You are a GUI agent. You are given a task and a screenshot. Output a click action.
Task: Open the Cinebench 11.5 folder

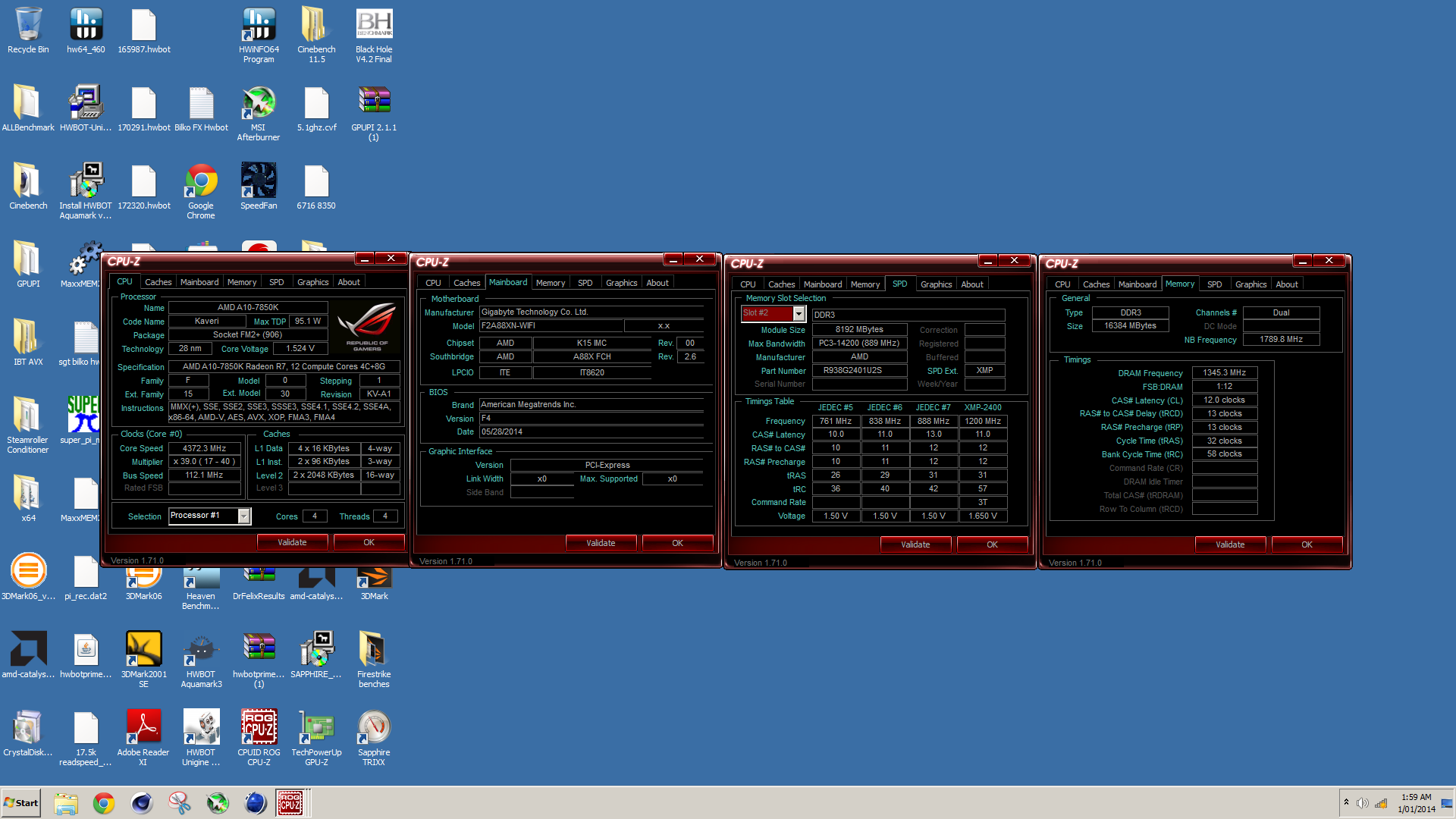tap(316, 35)
